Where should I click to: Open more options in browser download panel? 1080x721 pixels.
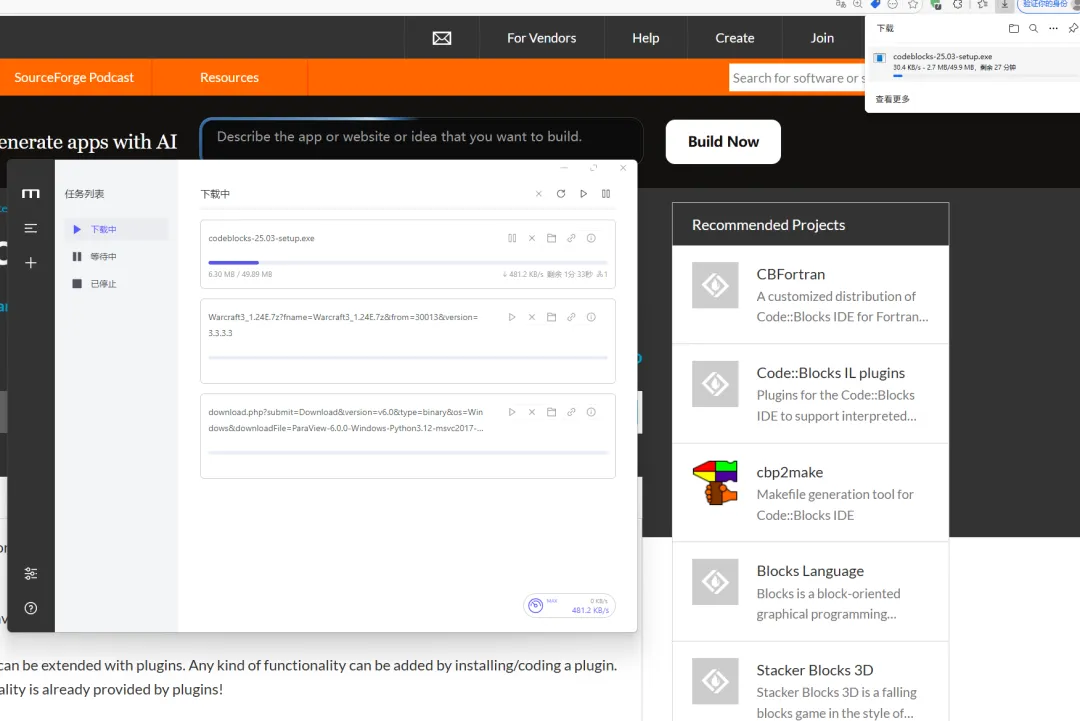1053,28
